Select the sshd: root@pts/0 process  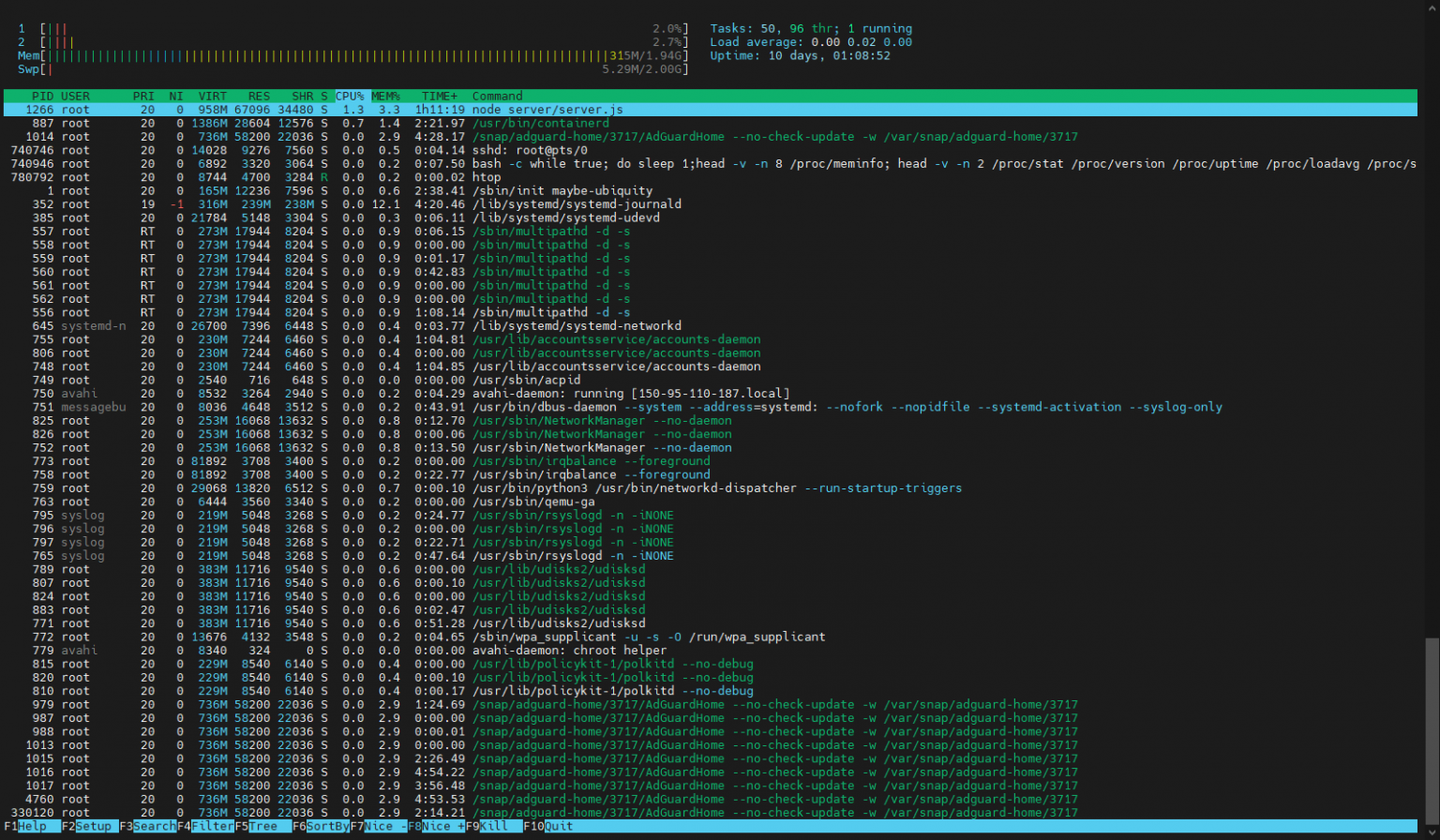(710, 150)
